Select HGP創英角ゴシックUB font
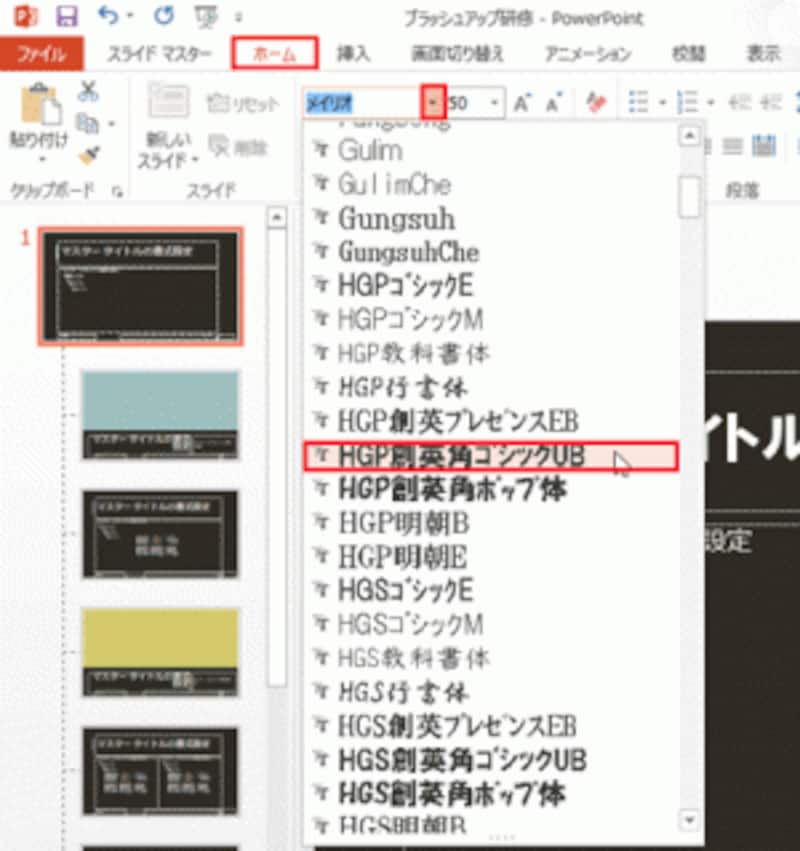The width and height of the screenshot is (800, 851). (x=491, y=456)
